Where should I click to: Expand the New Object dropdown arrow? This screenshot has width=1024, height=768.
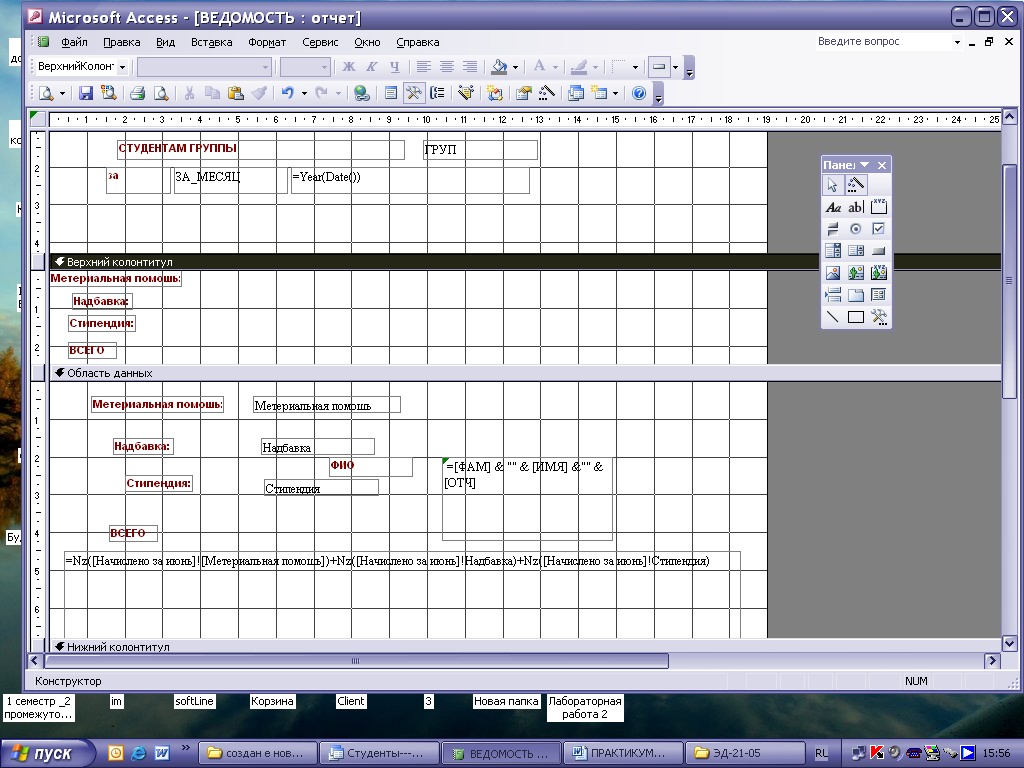pyautogui.click(x=615, y=93)
